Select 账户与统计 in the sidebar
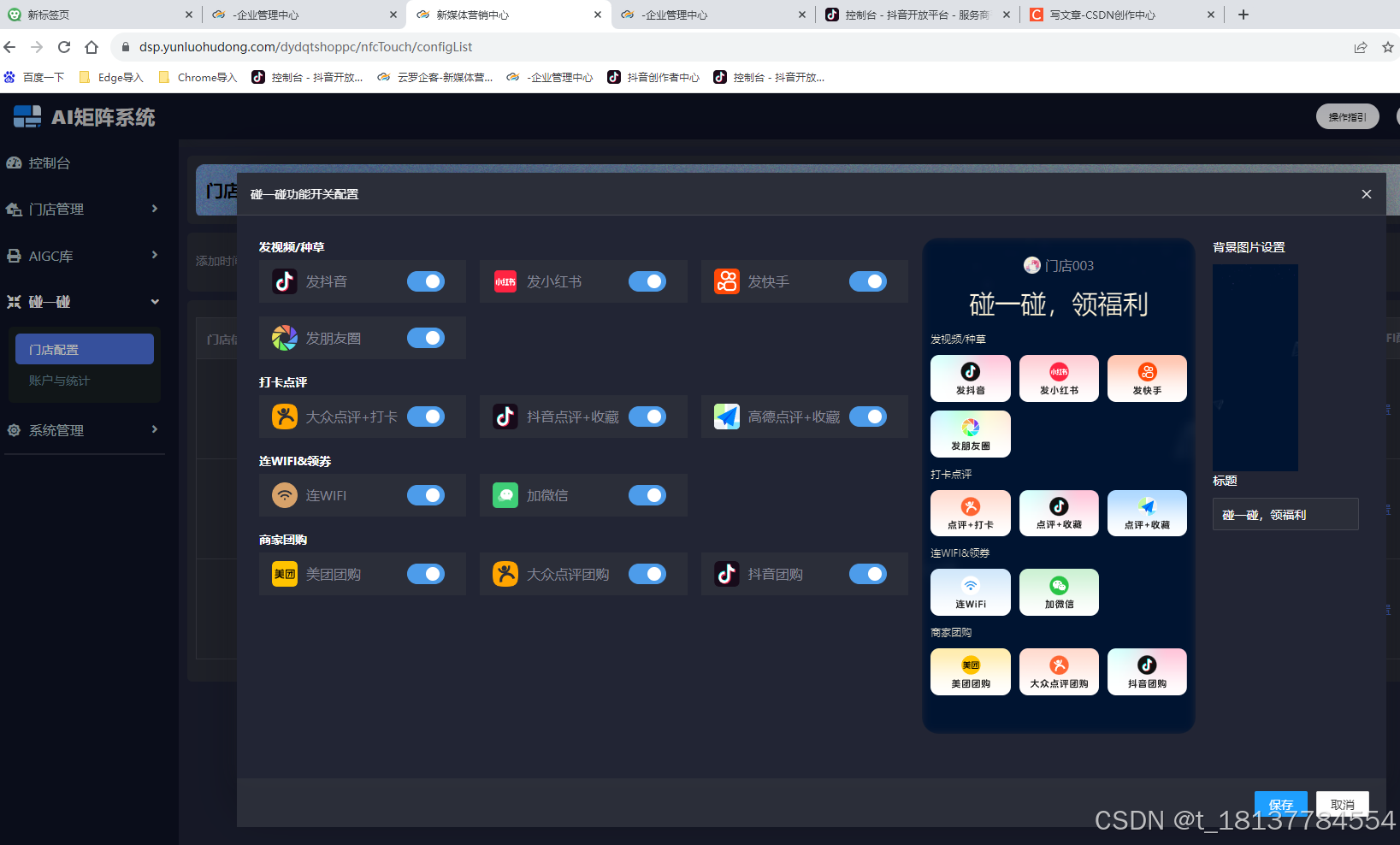Screen dimensions: 1400x845 pos(59,381)
